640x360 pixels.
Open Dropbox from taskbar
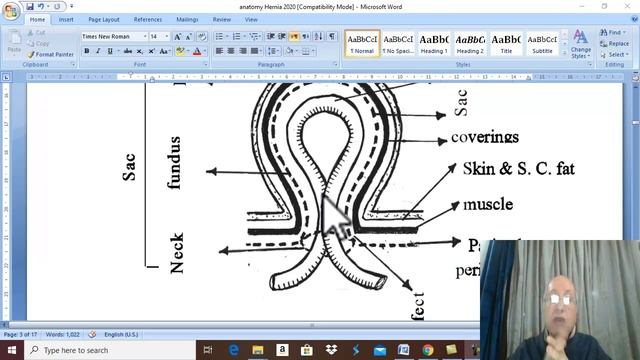331,350
